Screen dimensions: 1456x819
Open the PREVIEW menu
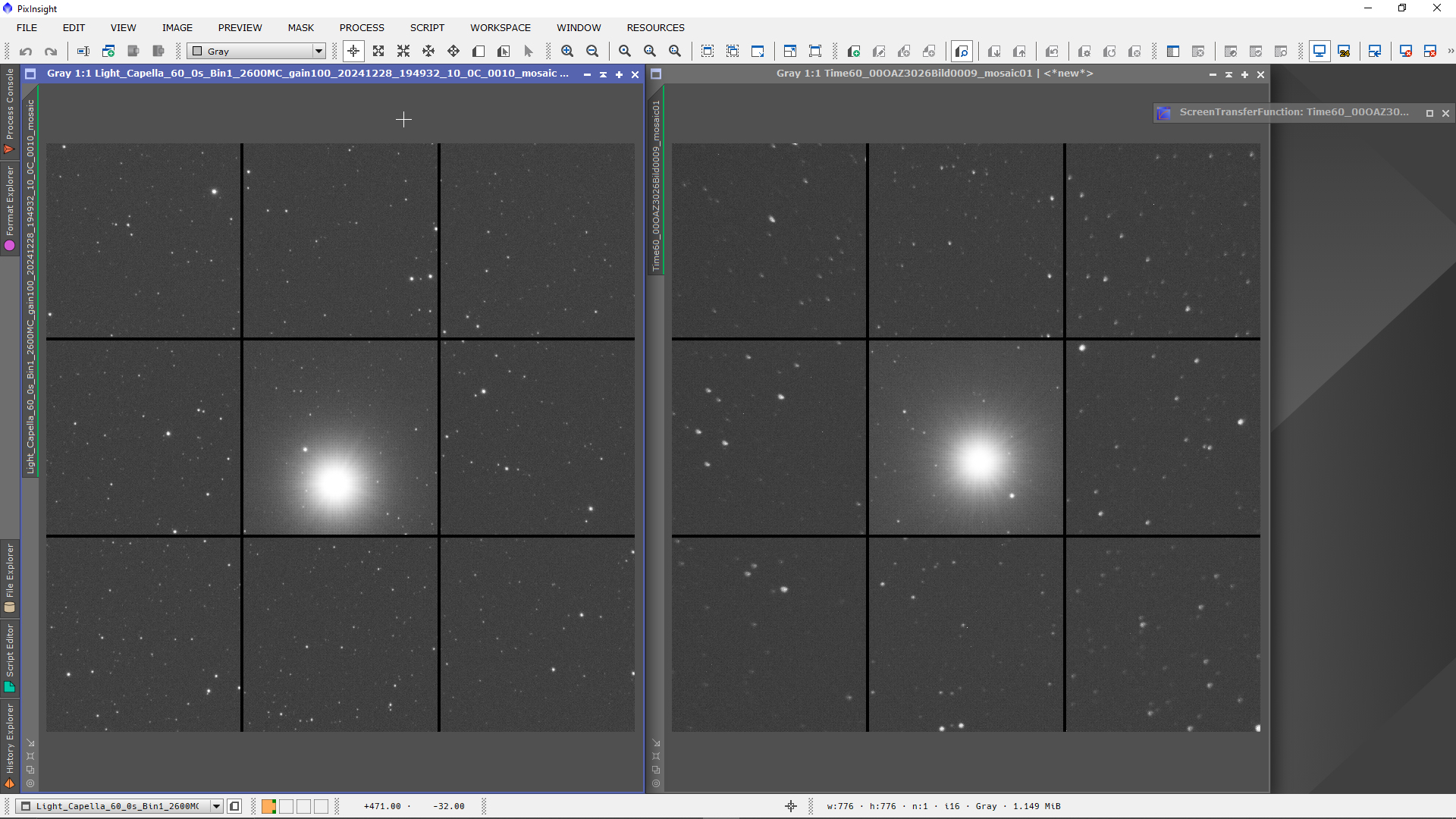coord(240,27)
